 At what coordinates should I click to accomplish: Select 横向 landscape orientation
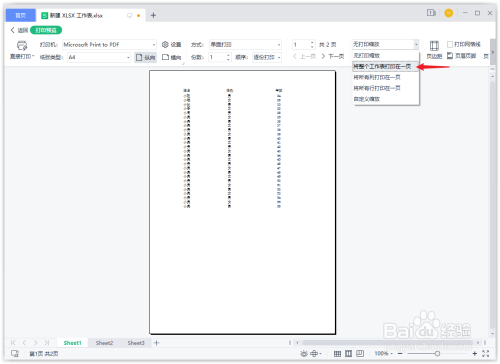[172, 57]
